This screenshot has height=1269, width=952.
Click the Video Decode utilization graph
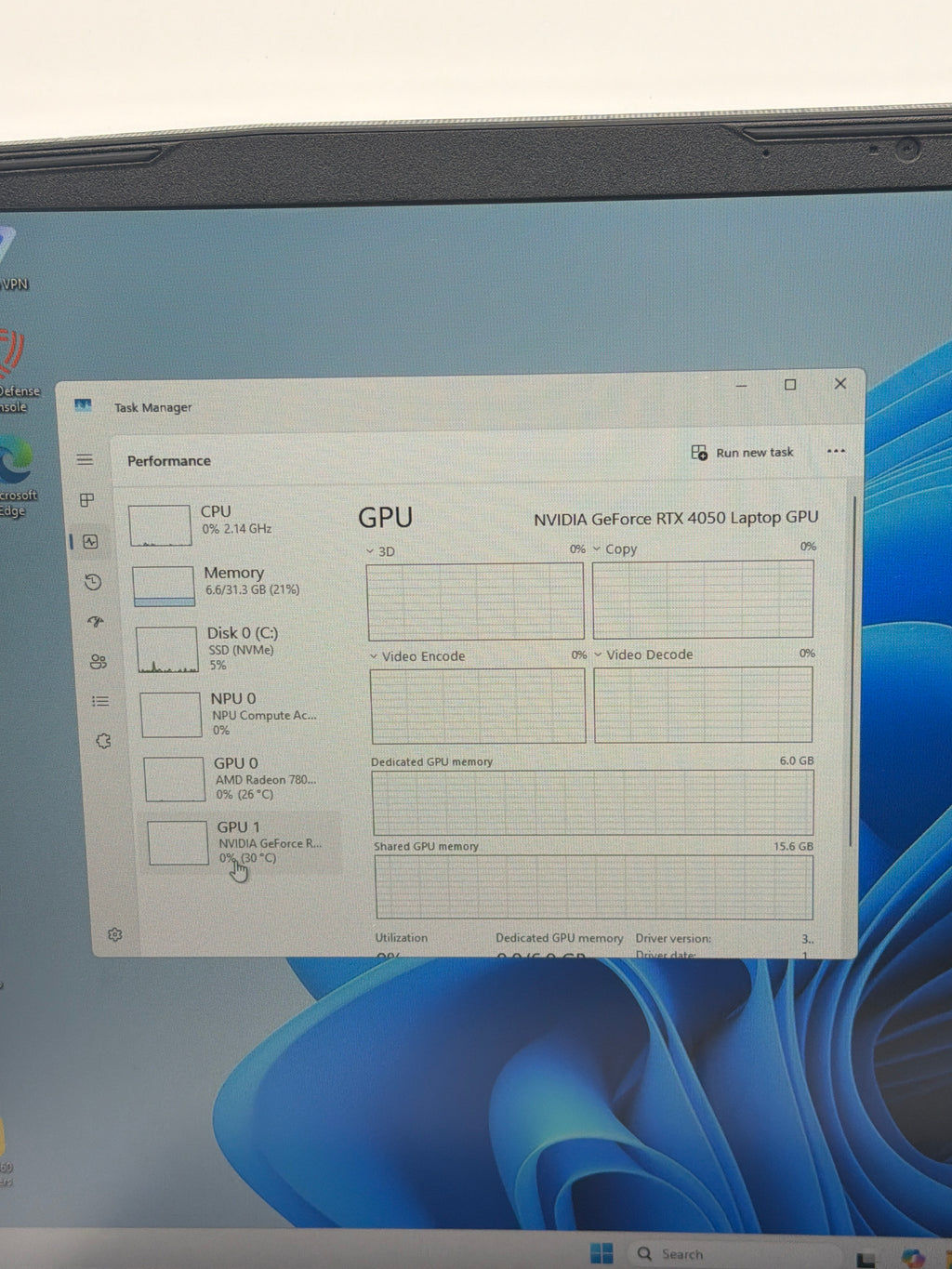(703, 704)
